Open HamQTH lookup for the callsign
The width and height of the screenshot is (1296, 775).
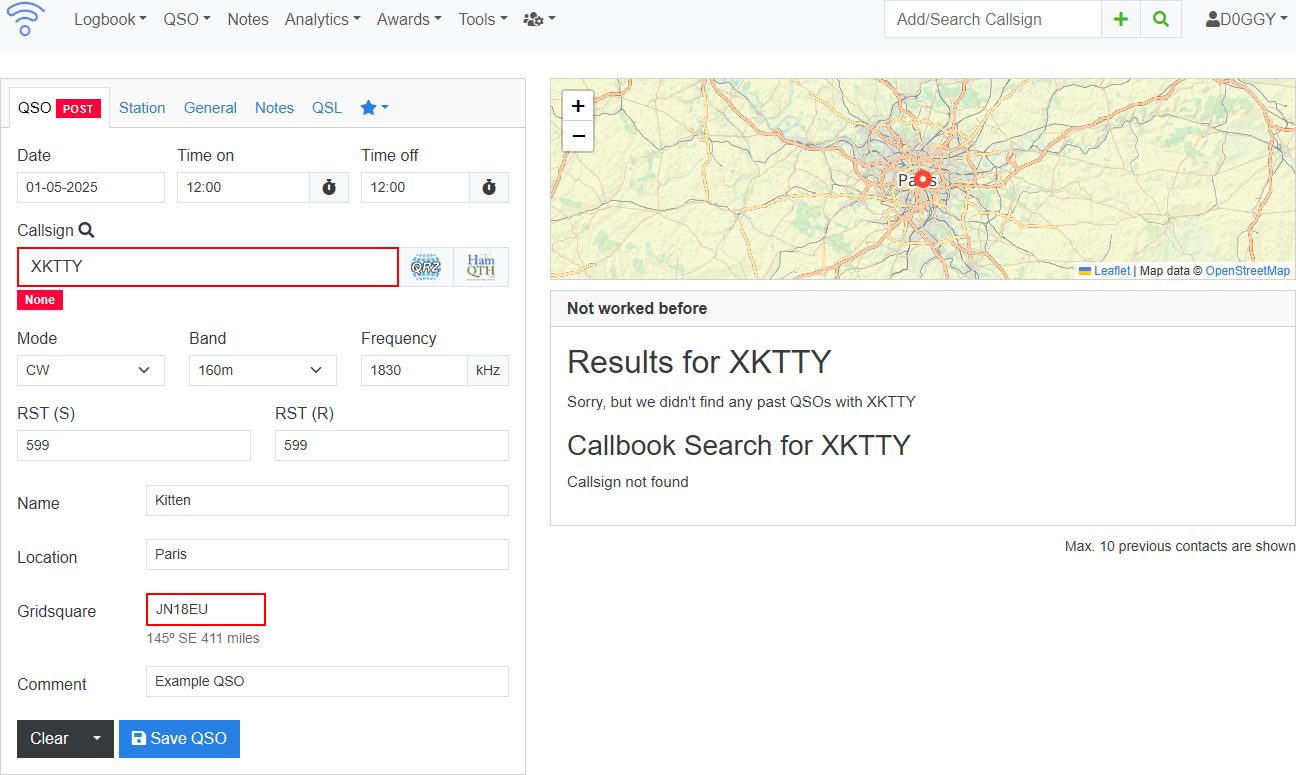[481, 267]
